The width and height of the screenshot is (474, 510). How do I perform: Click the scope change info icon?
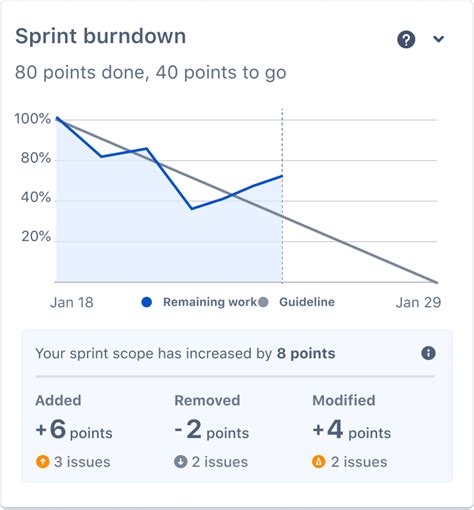(428, 353)
